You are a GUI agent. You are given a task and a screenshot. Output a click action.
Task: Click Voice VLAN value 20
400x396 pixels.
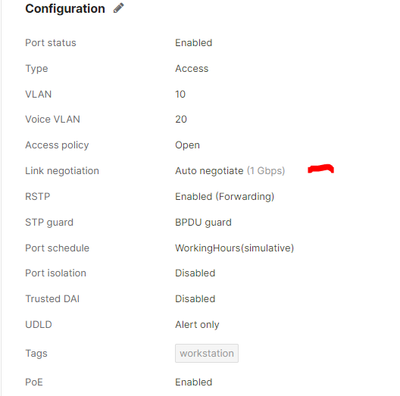coord(181,119)
